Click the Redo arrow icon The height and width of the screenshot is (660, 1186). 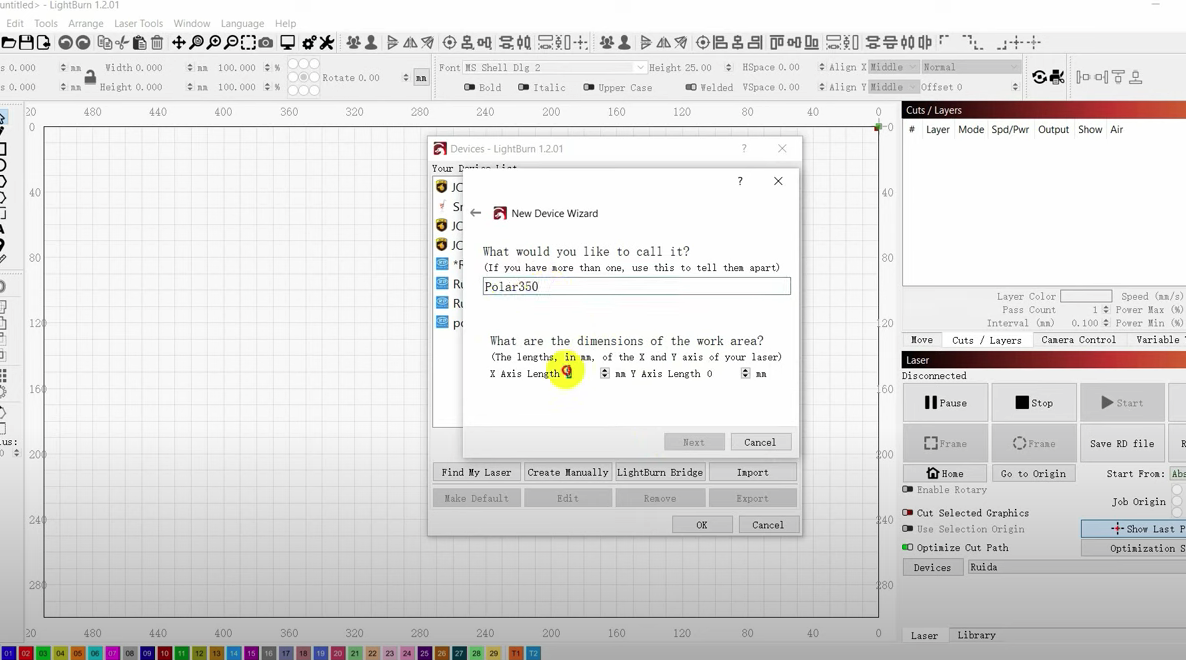click(83, 43)
